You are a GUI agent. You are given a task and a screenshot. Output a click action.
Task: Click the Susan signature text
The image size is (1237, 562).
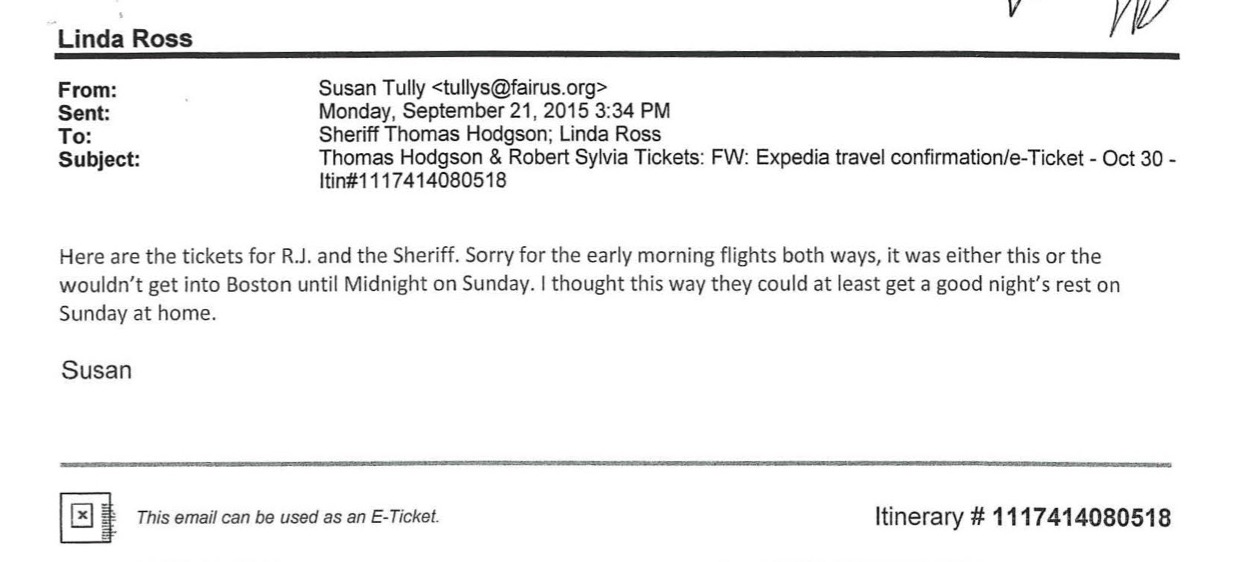(x=96, y=372)
